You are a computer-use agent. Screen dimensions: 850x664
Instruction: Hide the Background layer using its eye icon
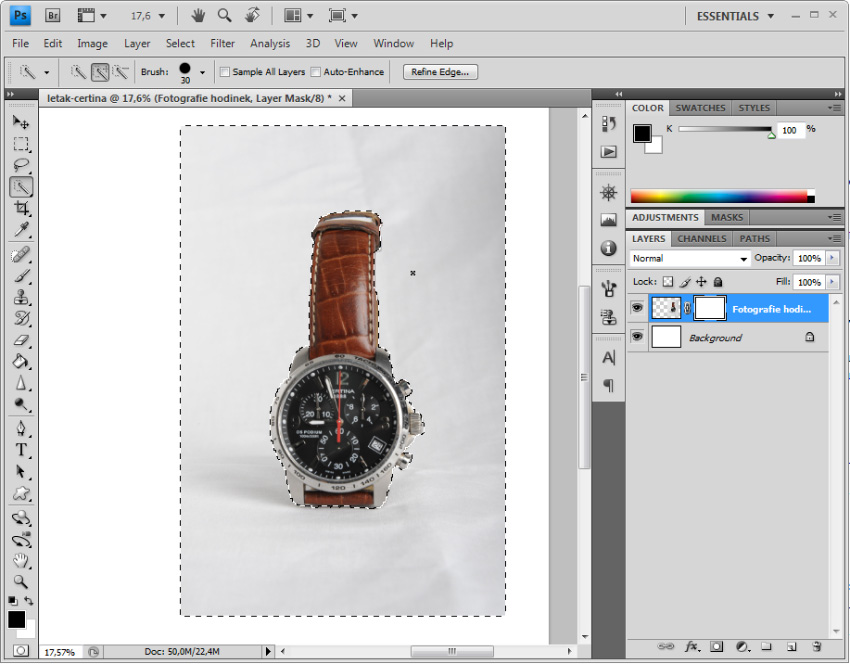pyautogui.click(x=637, y=338)
